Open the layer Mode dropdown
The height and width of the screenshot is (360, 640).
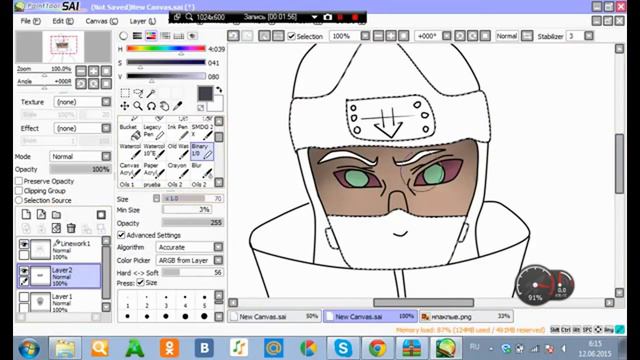pos(106,156)
